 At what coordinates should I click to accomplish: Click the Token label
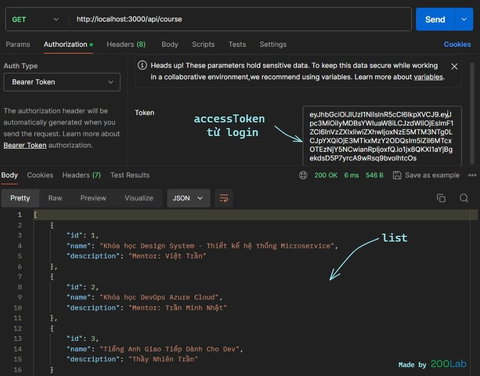144,113
